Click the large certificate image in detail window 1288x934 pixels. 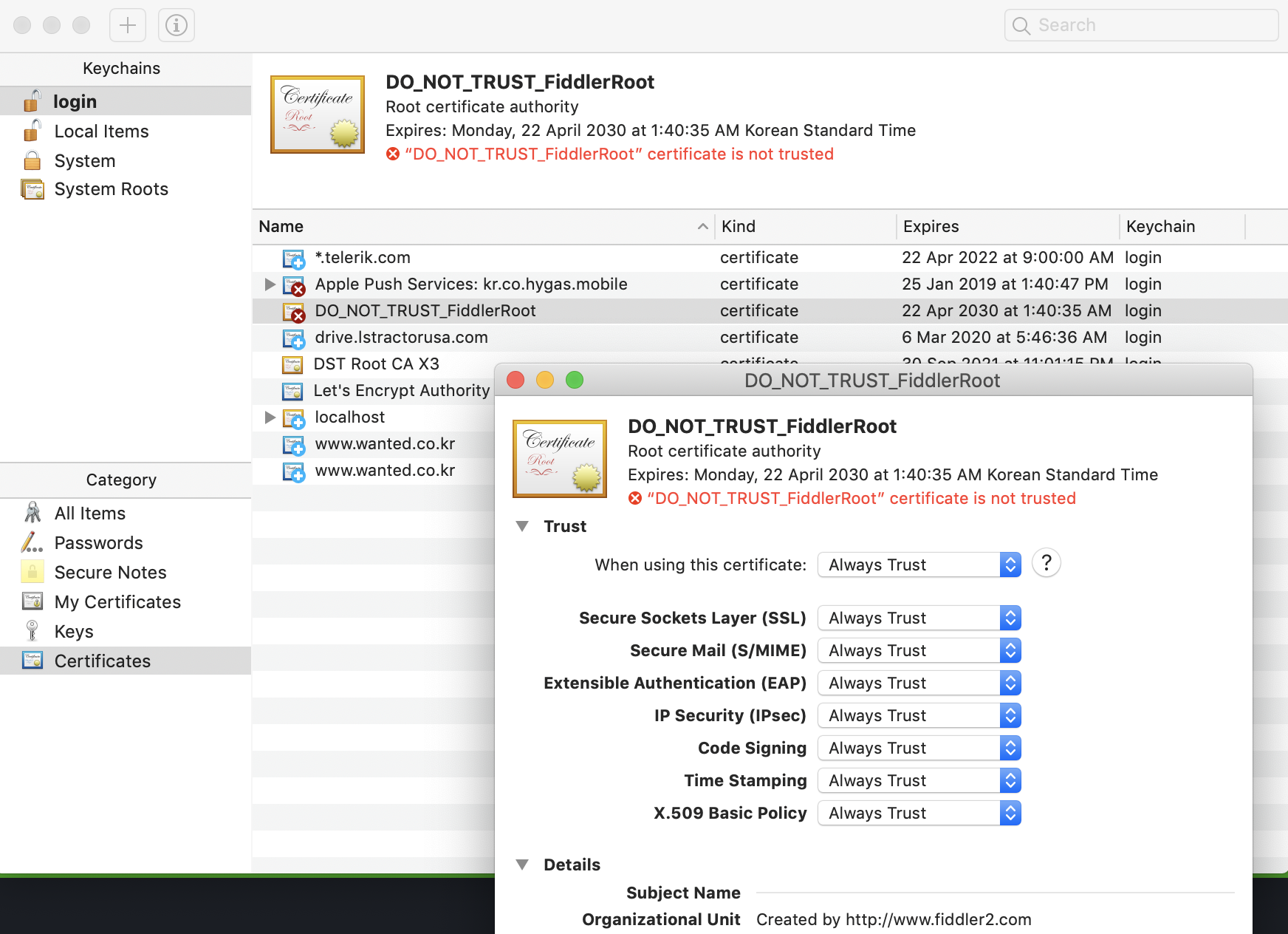[560, 459]
